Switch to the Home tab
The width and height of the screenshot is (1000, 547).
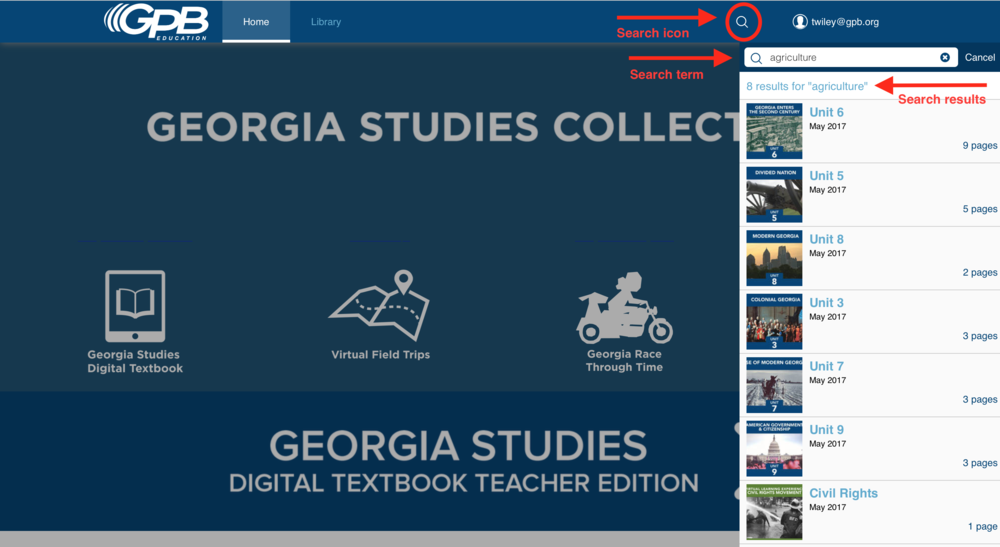pyautogui.click(x=256, y=22)
